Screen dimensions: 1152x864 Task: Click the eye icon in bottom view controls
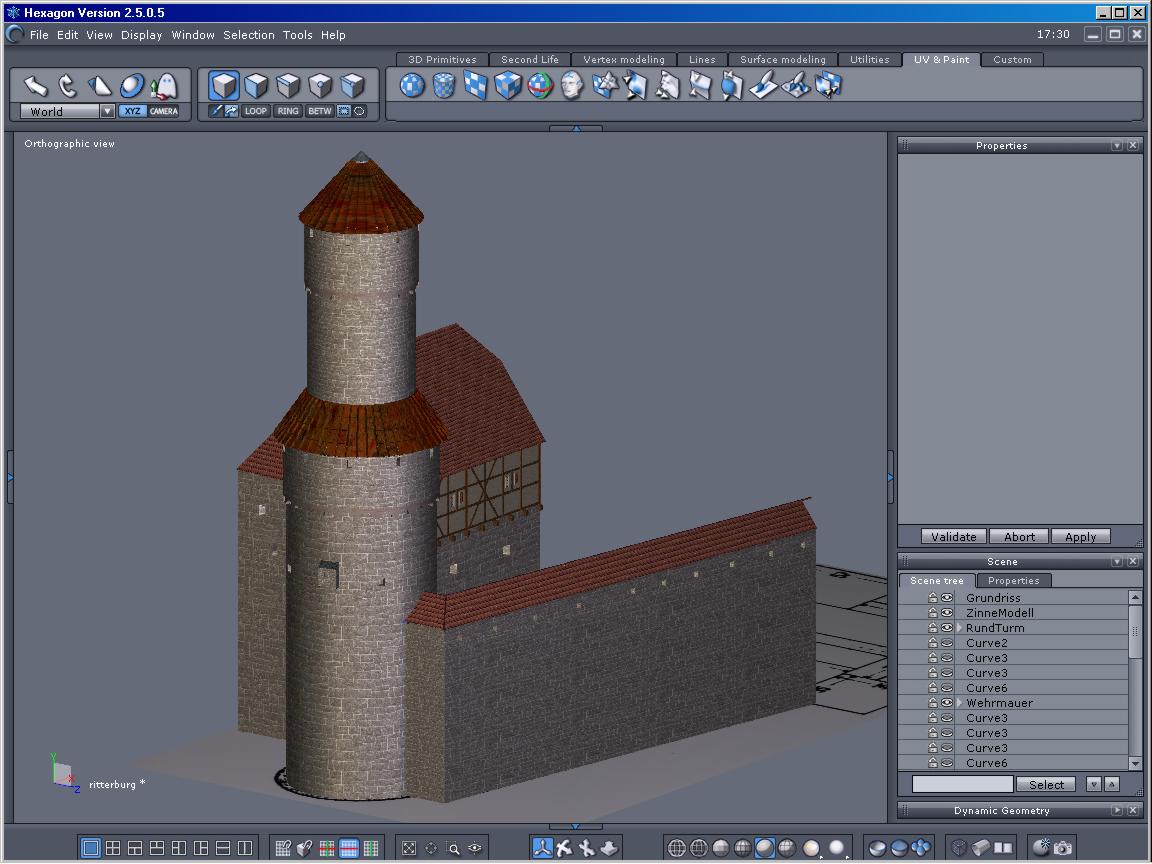475,848
